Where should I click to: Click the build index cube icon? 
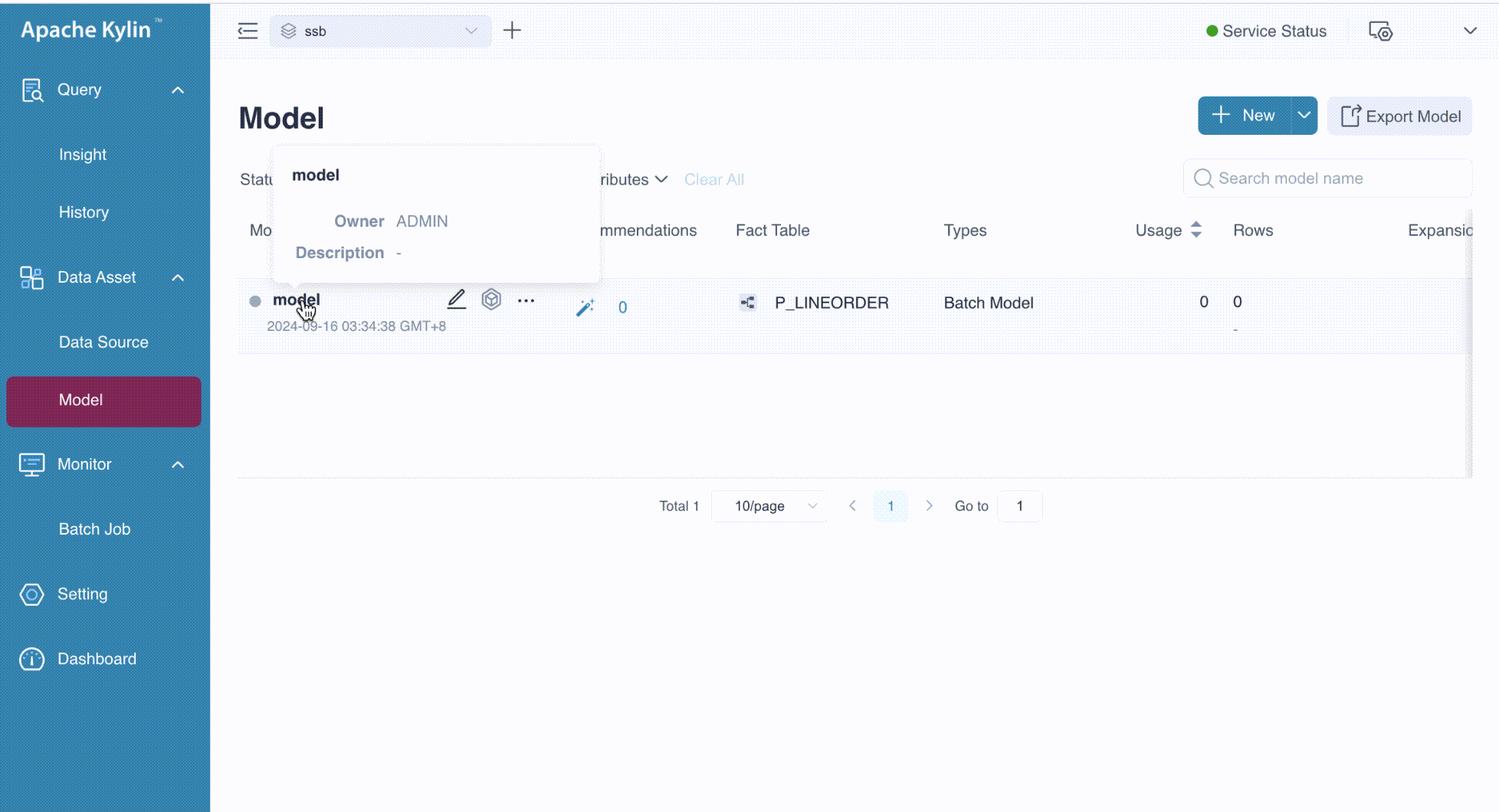pyautogui.click(x=491, y=300)
